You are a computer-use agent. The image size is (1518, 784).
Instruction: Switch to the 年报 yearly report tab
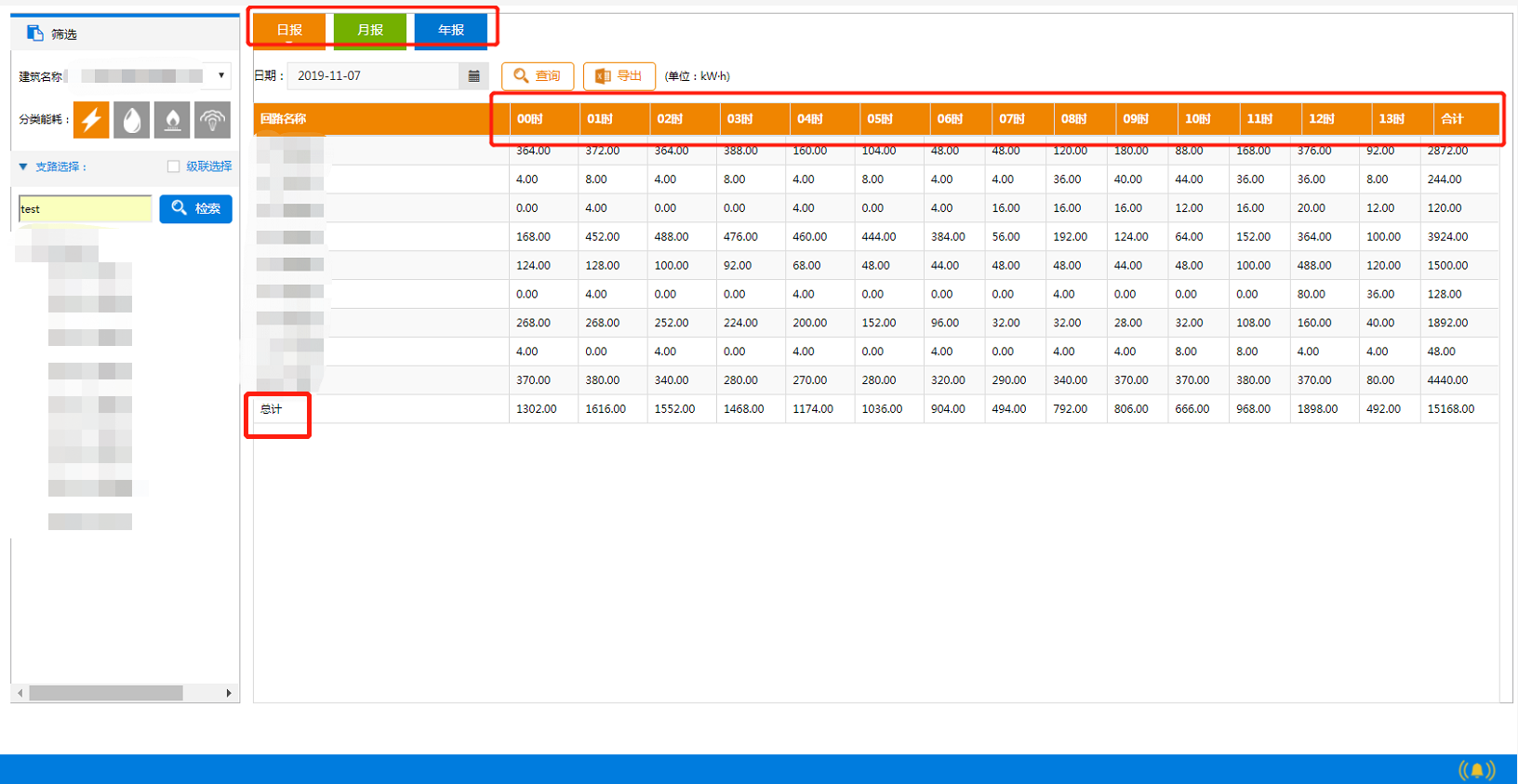point(451,30)
